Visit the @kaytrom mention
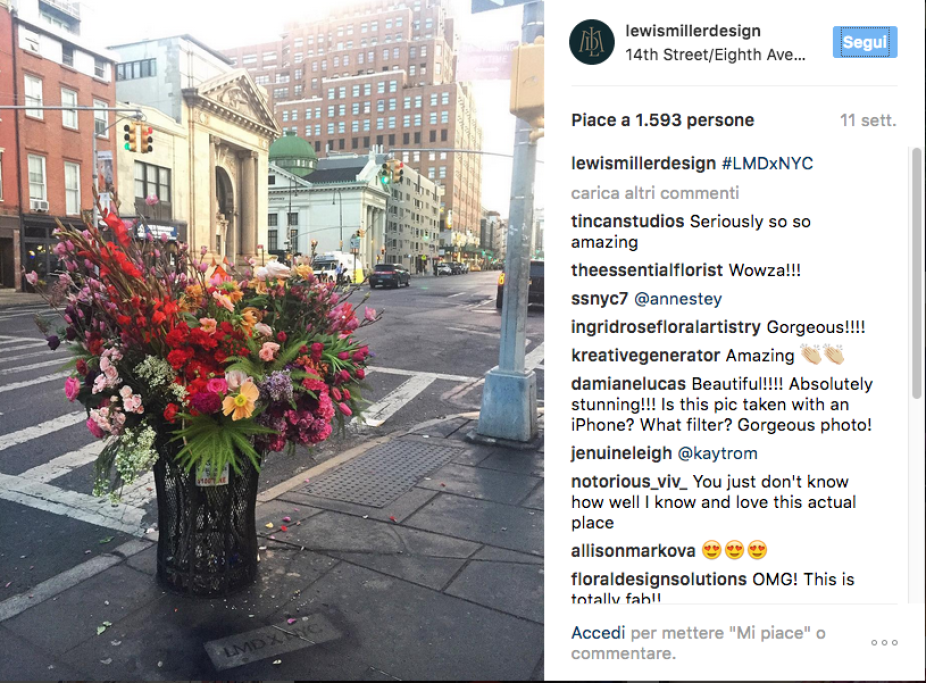 click(x=718, y=453)
